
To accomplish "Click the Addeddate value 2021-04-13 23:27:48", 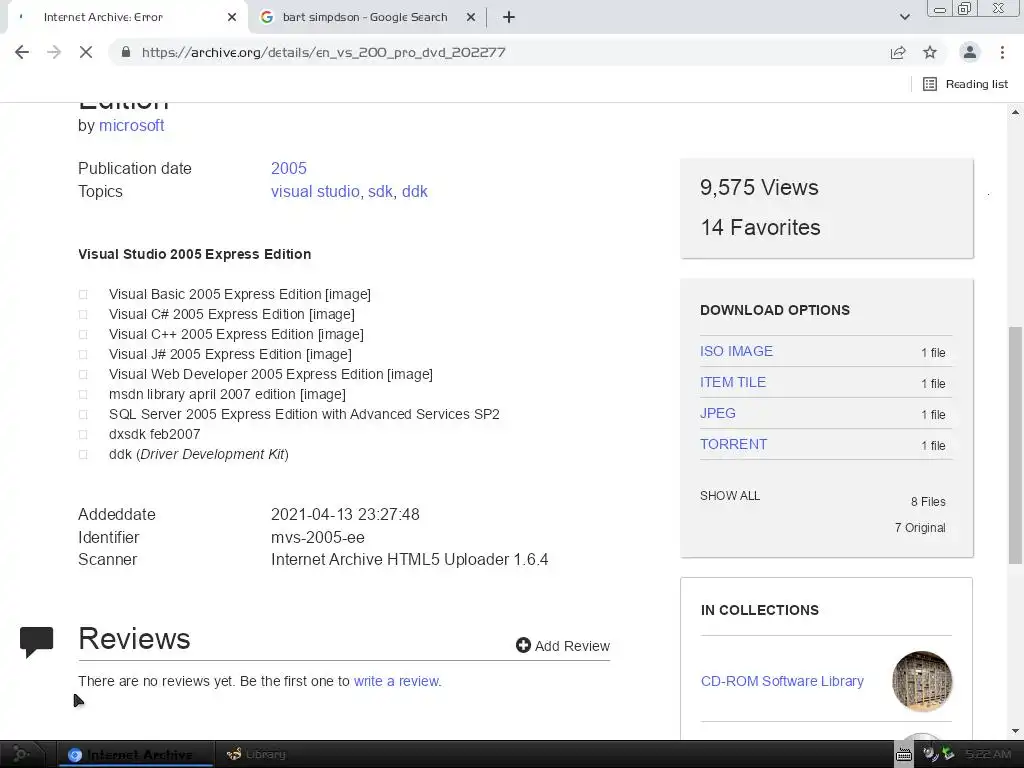I will tap(345, 515).
